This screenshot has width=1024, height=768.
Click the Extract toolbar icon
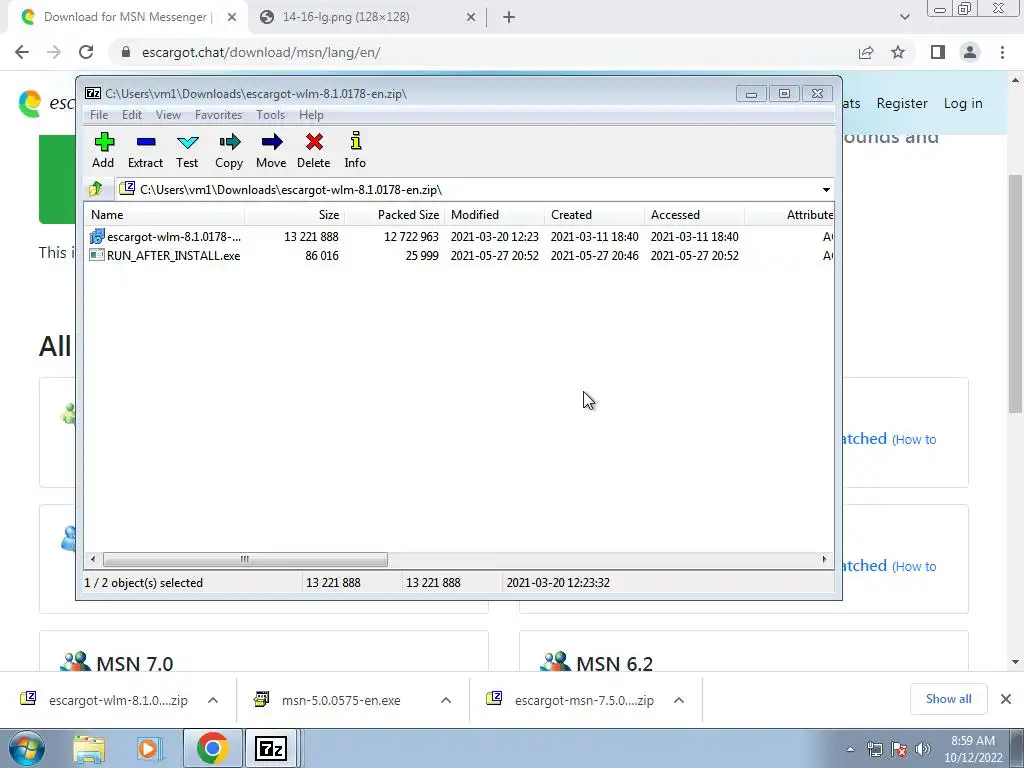click(145, 151)
